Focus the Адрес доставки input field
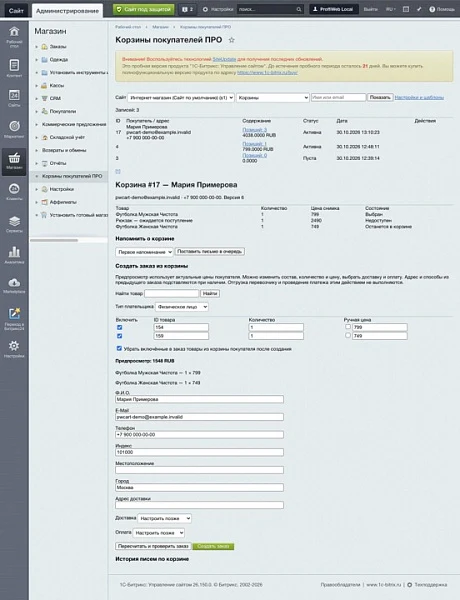460x600 pixels. (199, 505)
